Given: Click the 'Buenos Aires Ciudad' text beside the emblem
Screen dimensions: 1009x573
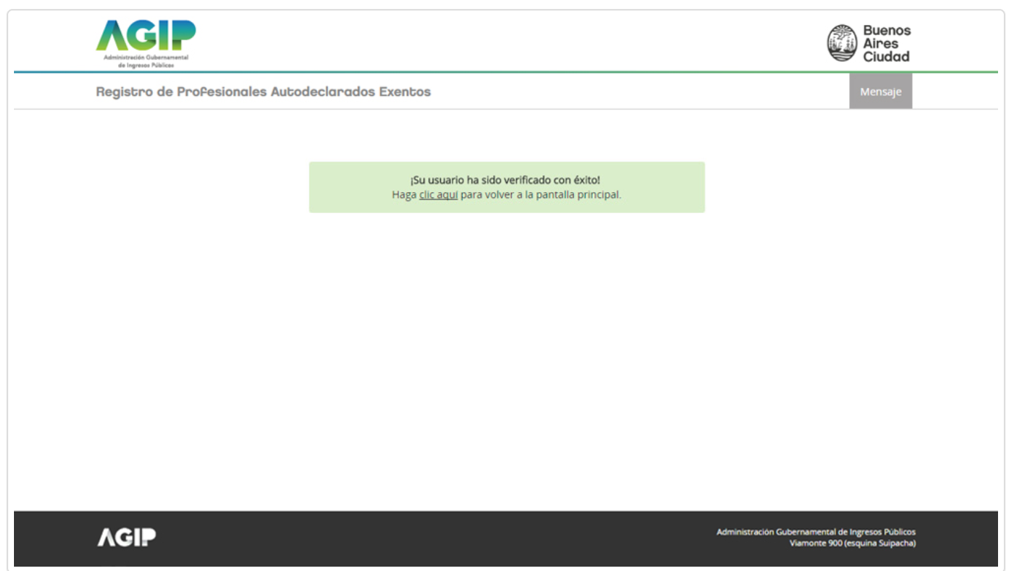Looking at the screenshot, I should click(x=886, y=44).
